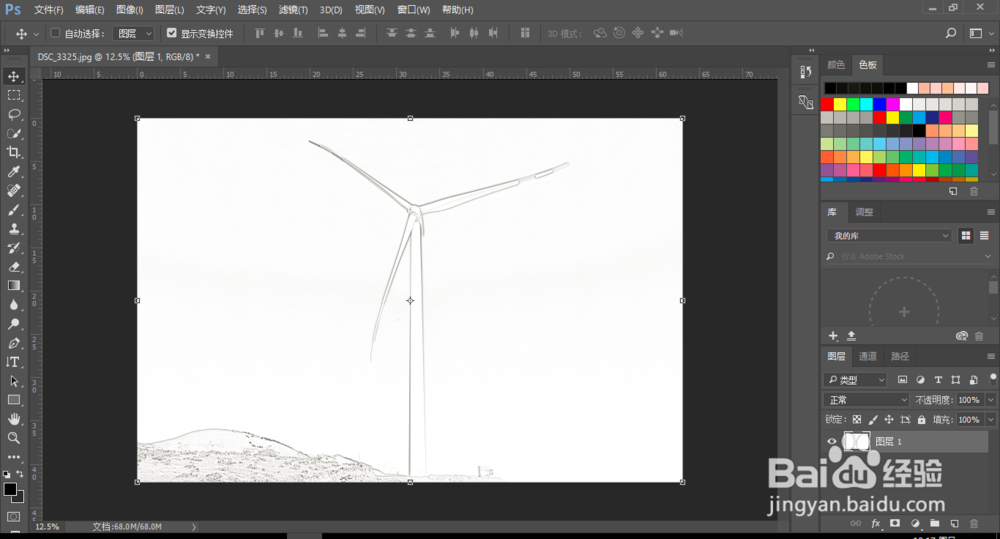Select the Crop tool
The width and height of the screenshot is (1000, 539).
click(13, 152)
